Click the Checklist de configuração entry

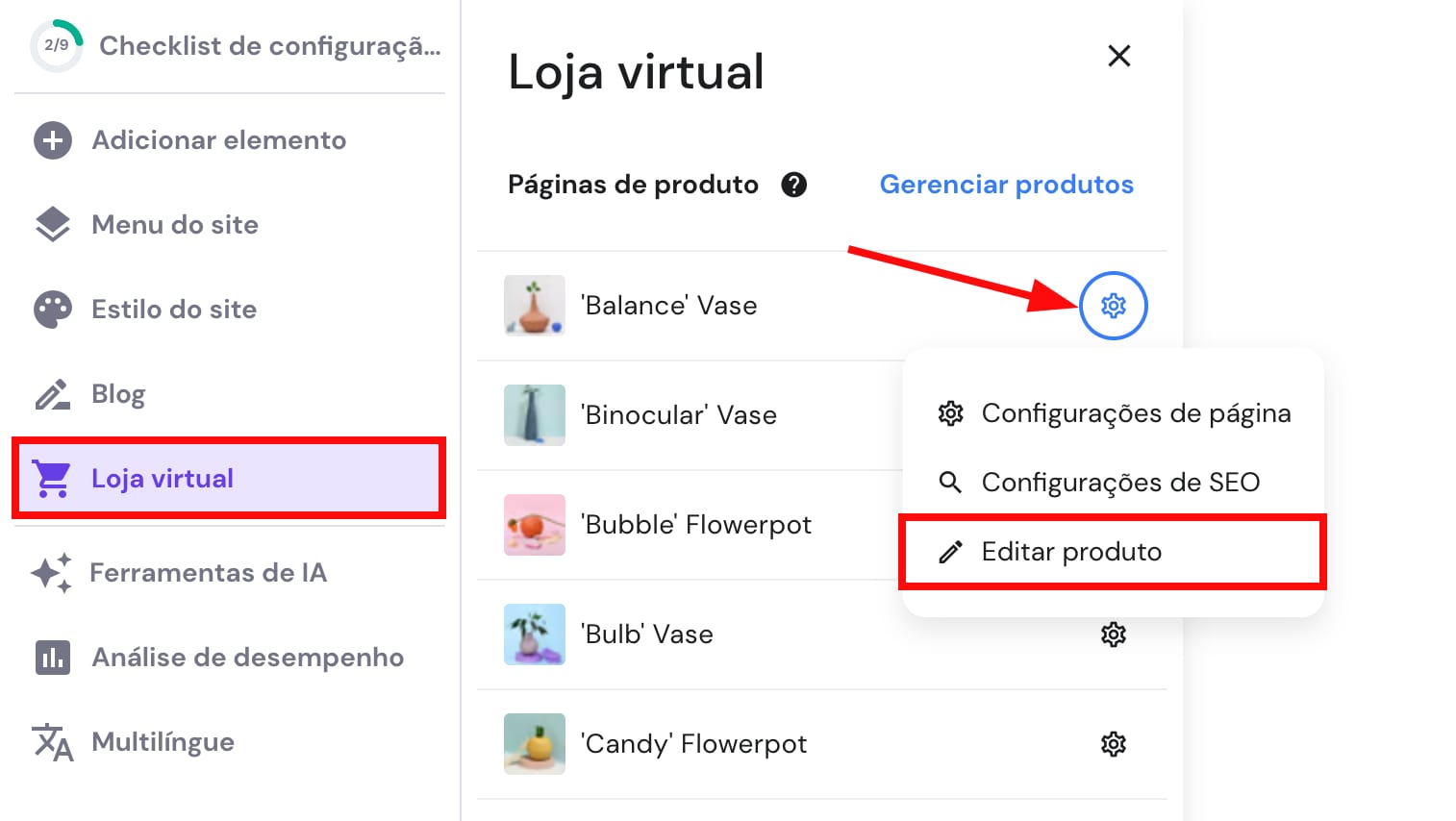[269, 46]
